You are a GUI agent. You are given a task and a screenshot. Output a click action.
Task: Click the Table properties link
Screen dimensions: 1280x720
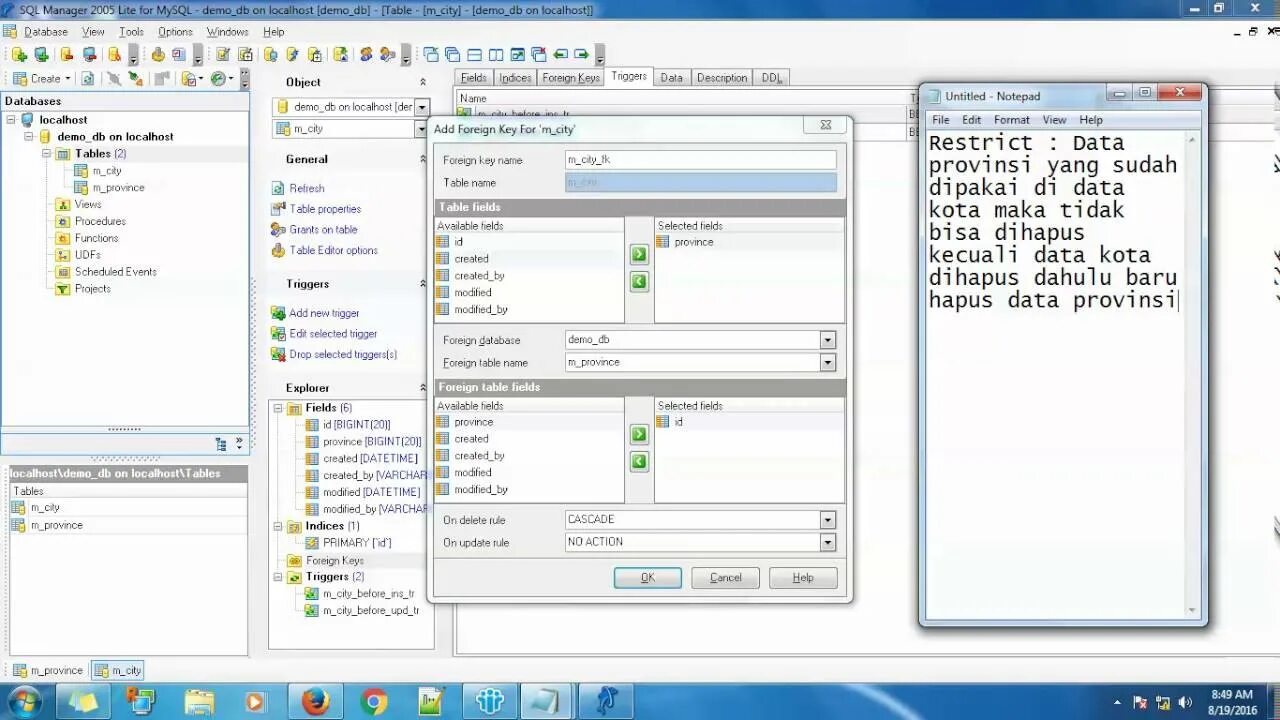coord(325,209)
